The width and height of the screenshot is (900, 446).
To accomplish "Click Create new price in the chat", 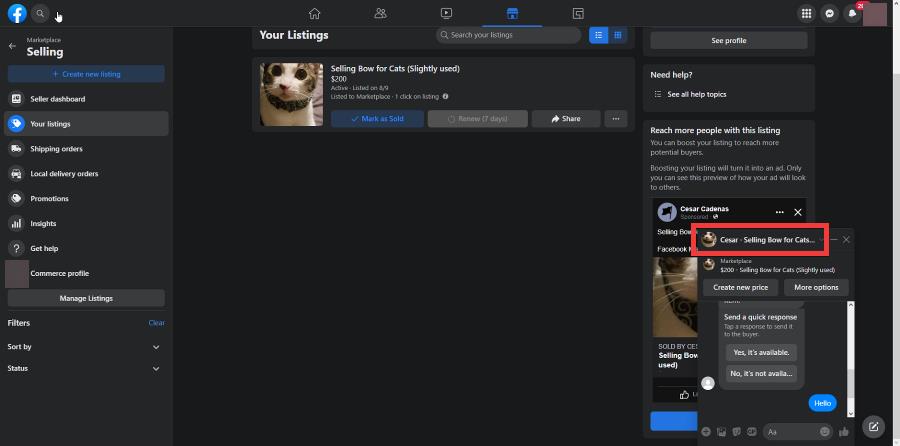I will click(740, 288).
